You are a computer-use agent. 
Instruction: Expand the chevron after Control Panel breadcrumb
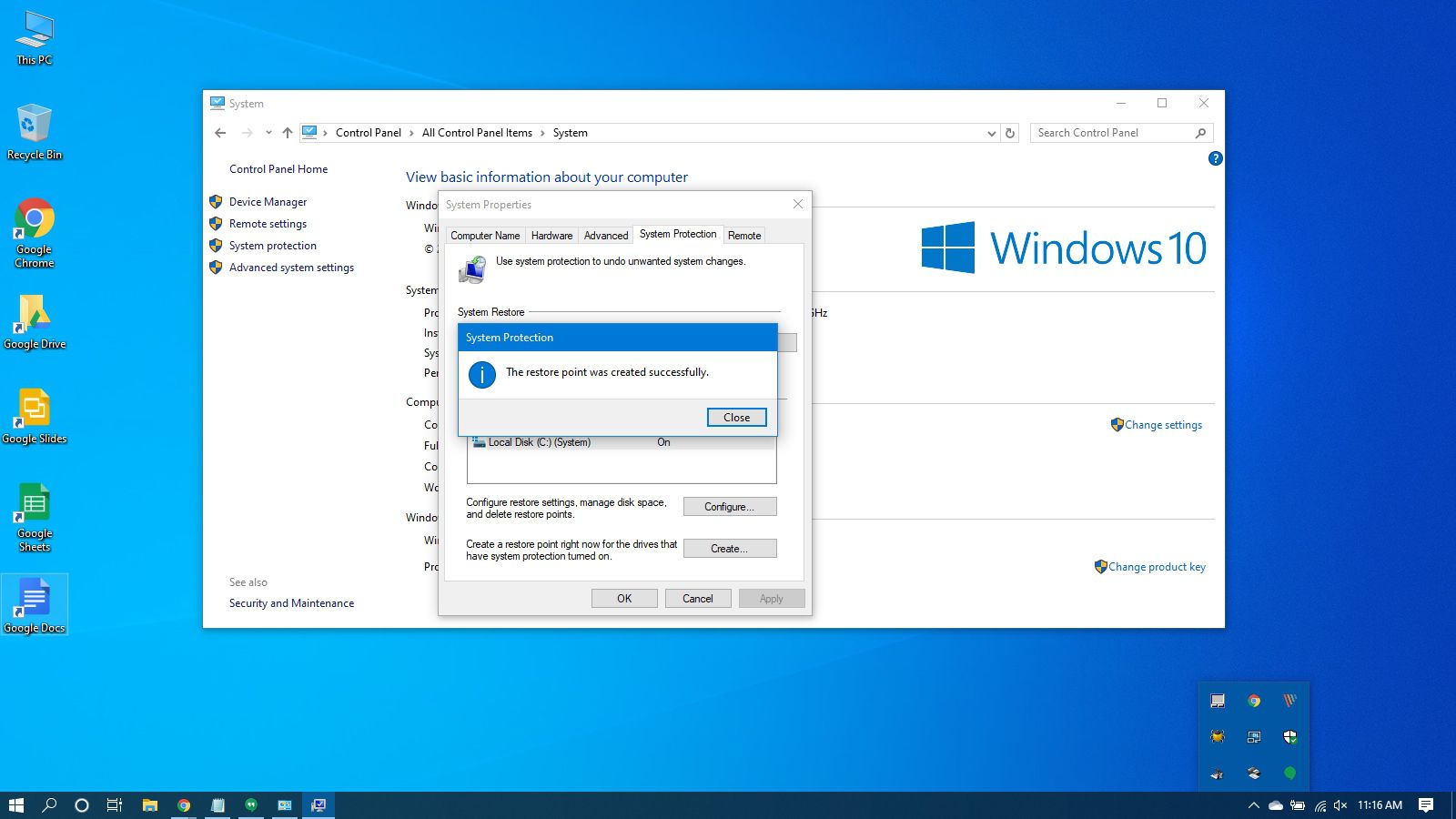(x=411, y=133)
